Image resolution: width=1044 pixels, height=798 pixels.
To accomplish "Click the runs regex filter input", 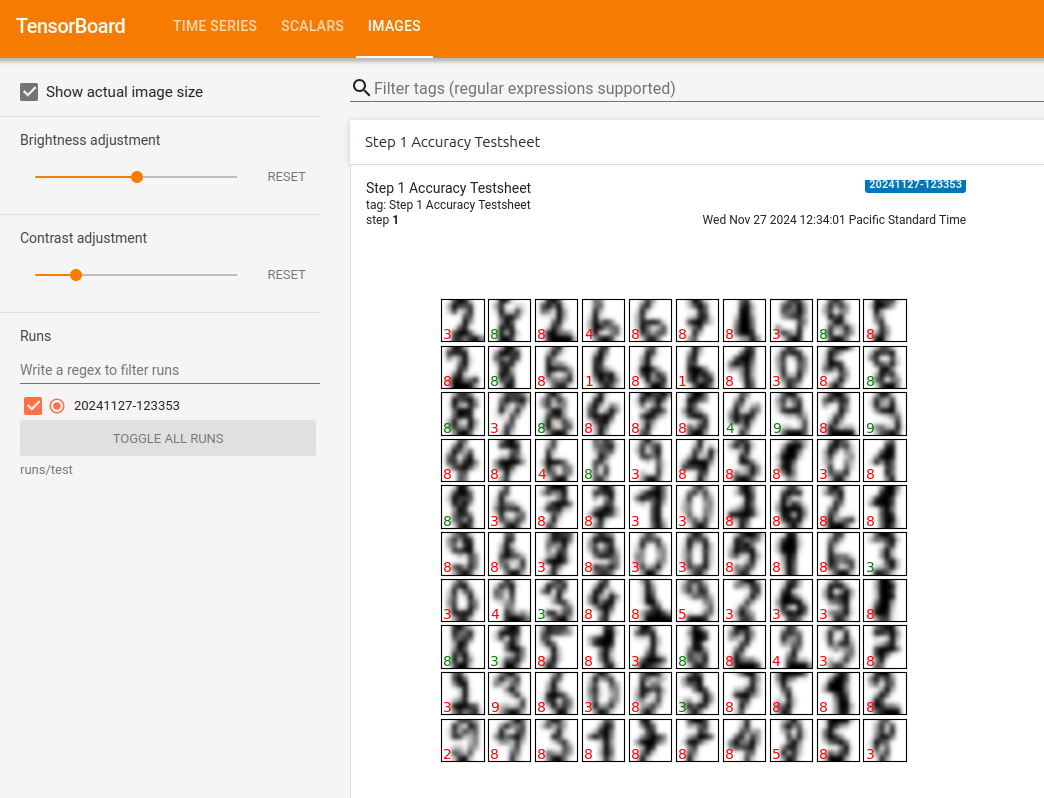I will pyautogui.click(x=169, y=370).
